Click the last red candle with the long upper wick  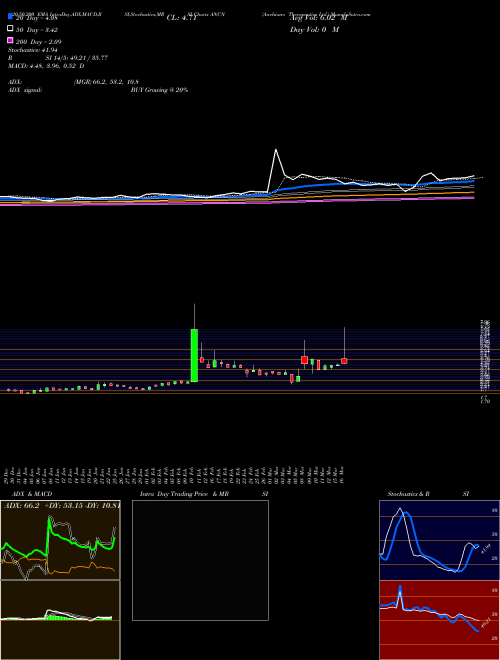click(344, 361)
